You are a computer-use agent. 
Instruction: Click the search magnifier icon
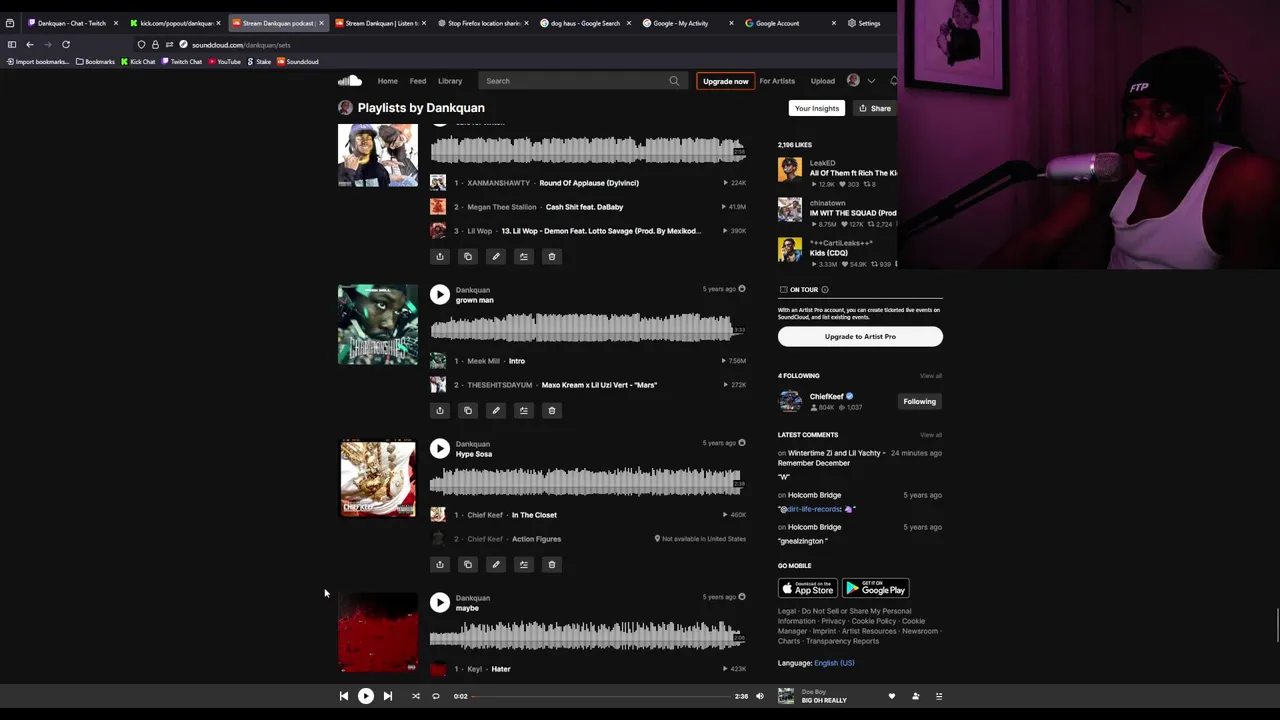coord(674,81)
